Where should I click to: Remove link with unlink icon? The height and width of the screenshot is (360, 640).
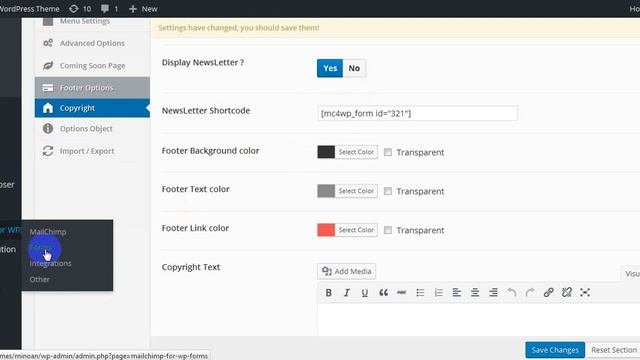[567, 293]
